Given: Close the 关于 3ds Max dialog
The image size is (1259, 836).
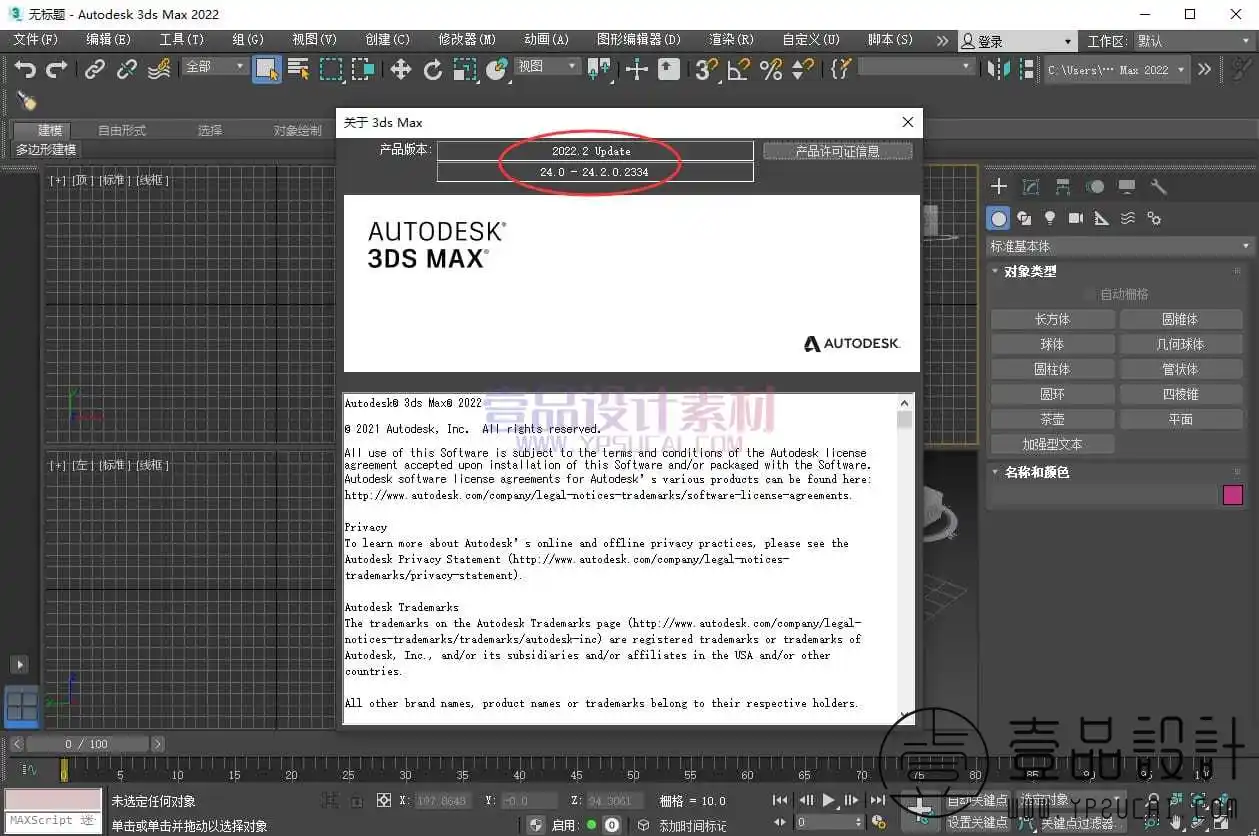Looking at the screenshot, I should (x=908, y=122).
